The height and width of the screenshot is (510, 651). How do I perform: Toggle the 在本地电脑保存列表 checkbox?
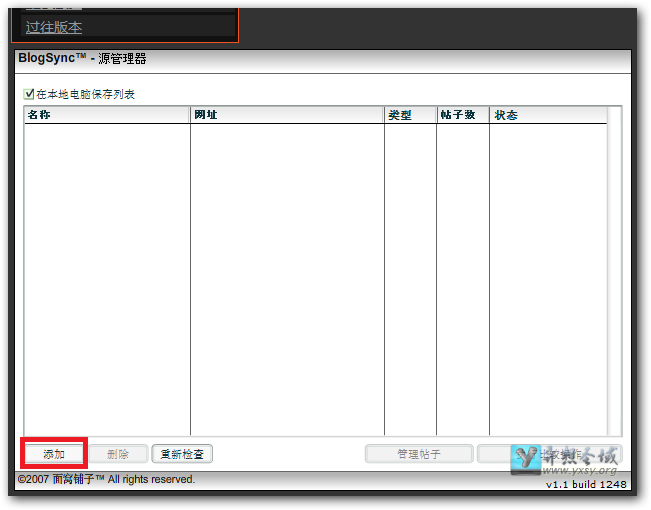29,94
